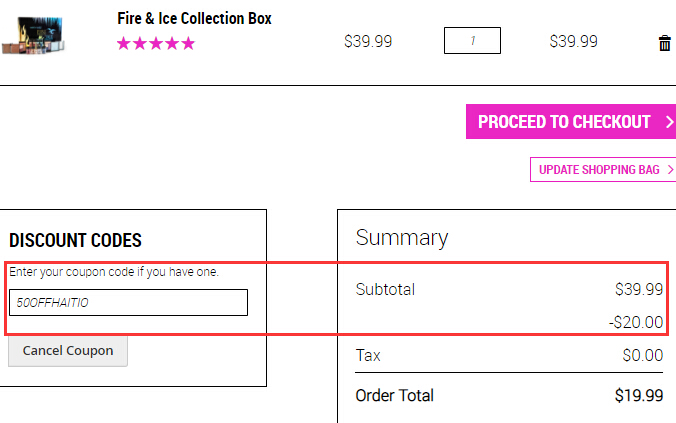Click the fifth pink rating star

point(188,43)
